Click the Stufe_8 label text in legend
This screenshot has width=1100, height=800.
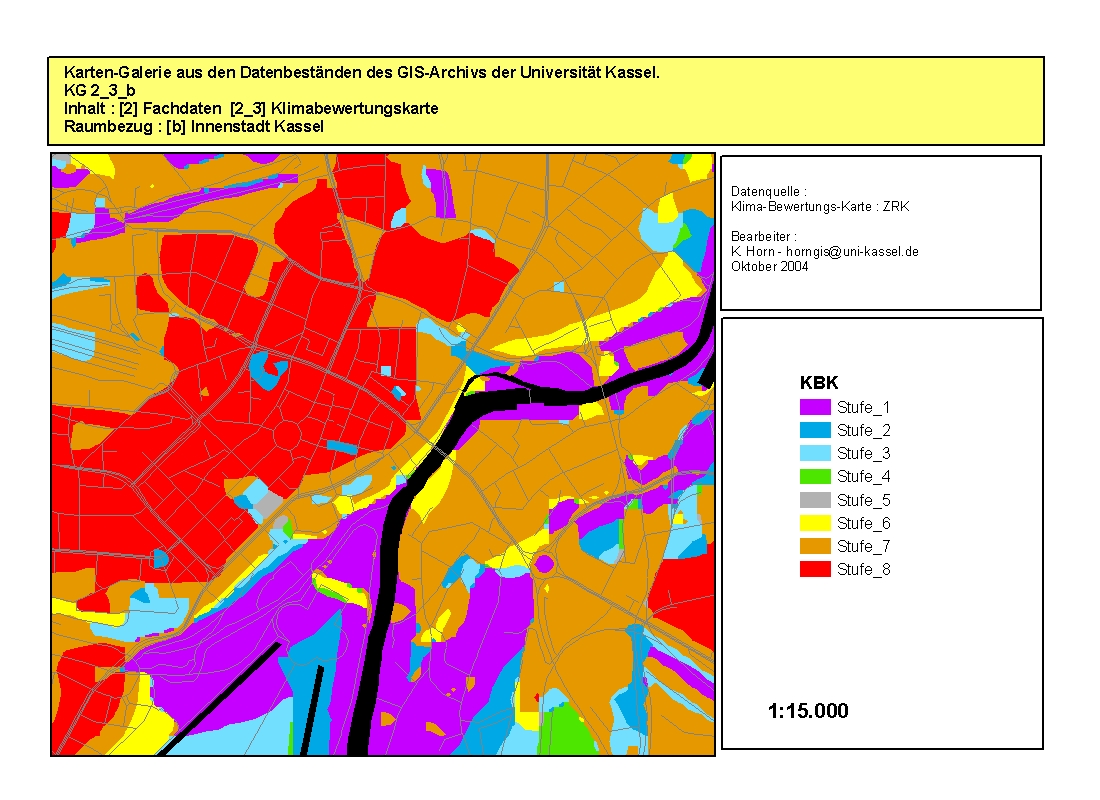(x=863, y=570)
